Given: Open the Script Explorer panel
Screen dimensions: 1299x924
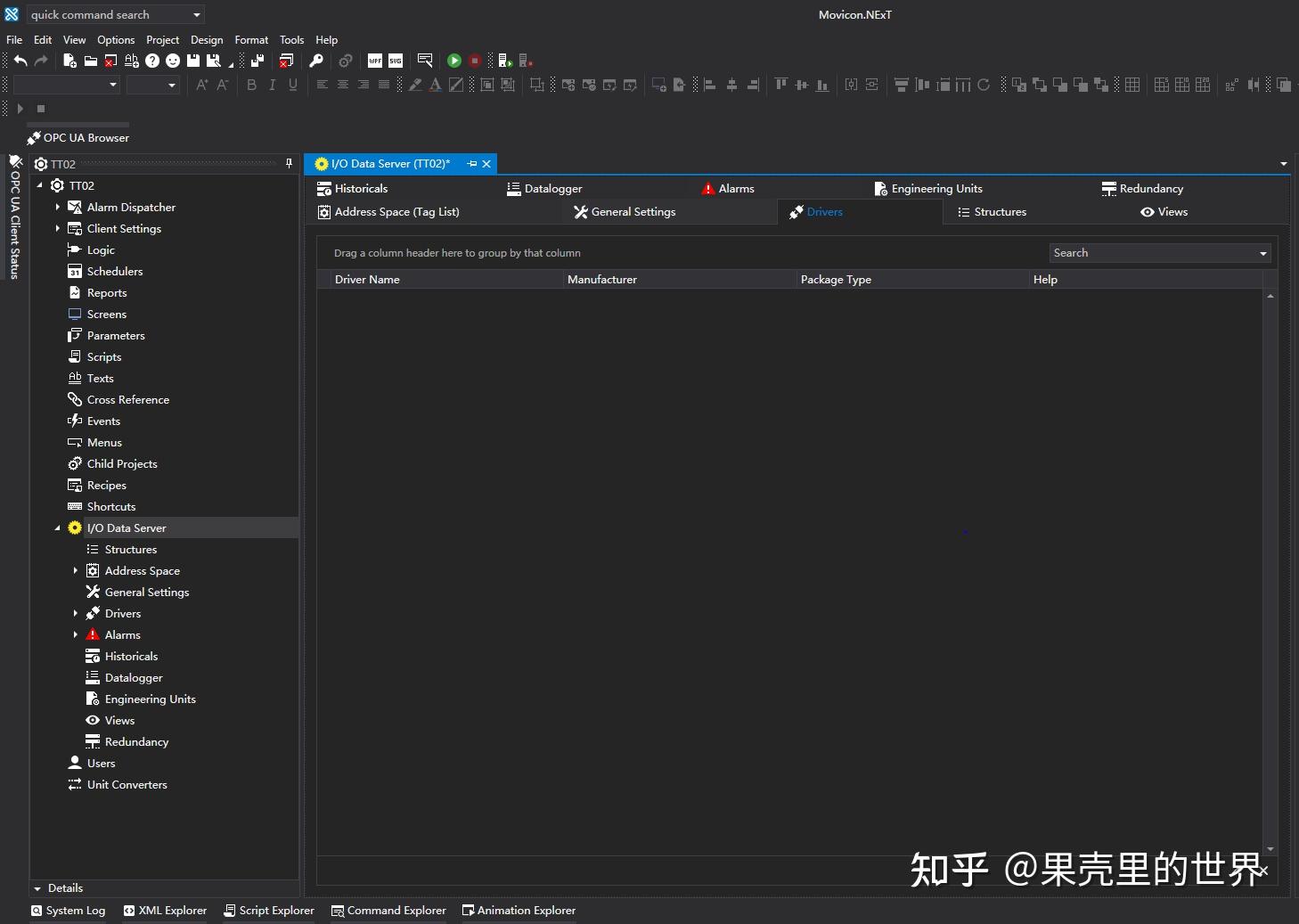Looking at the screenshot, I should [269, 911].
